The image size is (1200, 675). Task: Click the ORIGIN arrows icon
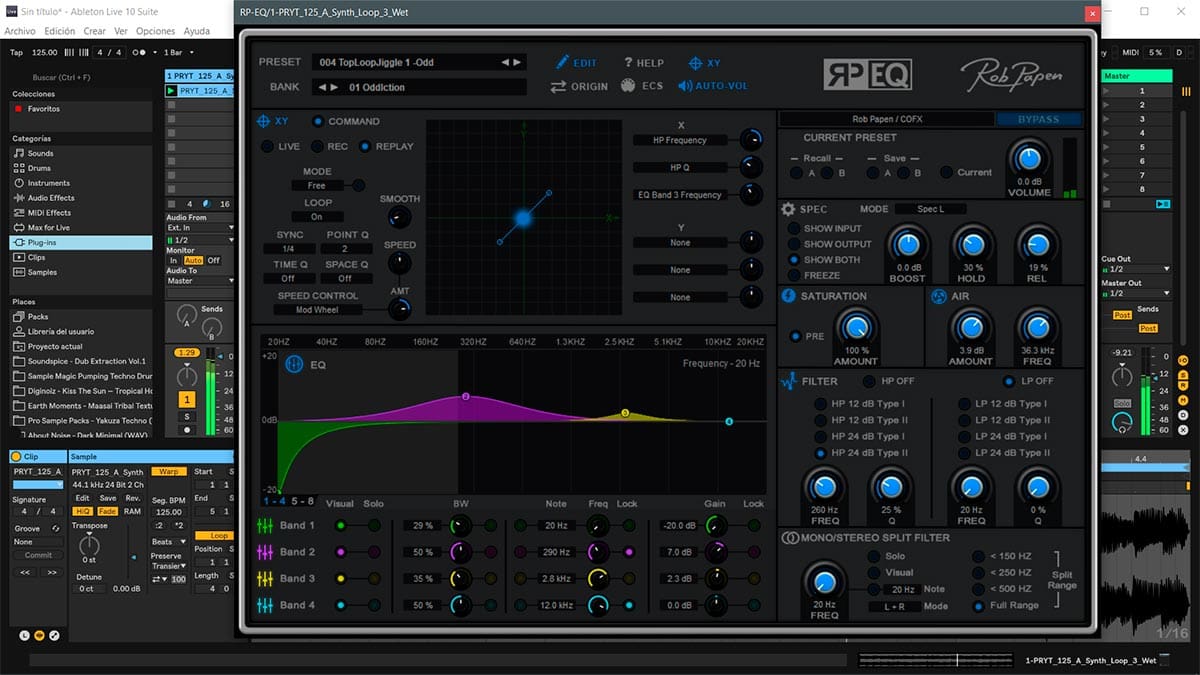558,87
